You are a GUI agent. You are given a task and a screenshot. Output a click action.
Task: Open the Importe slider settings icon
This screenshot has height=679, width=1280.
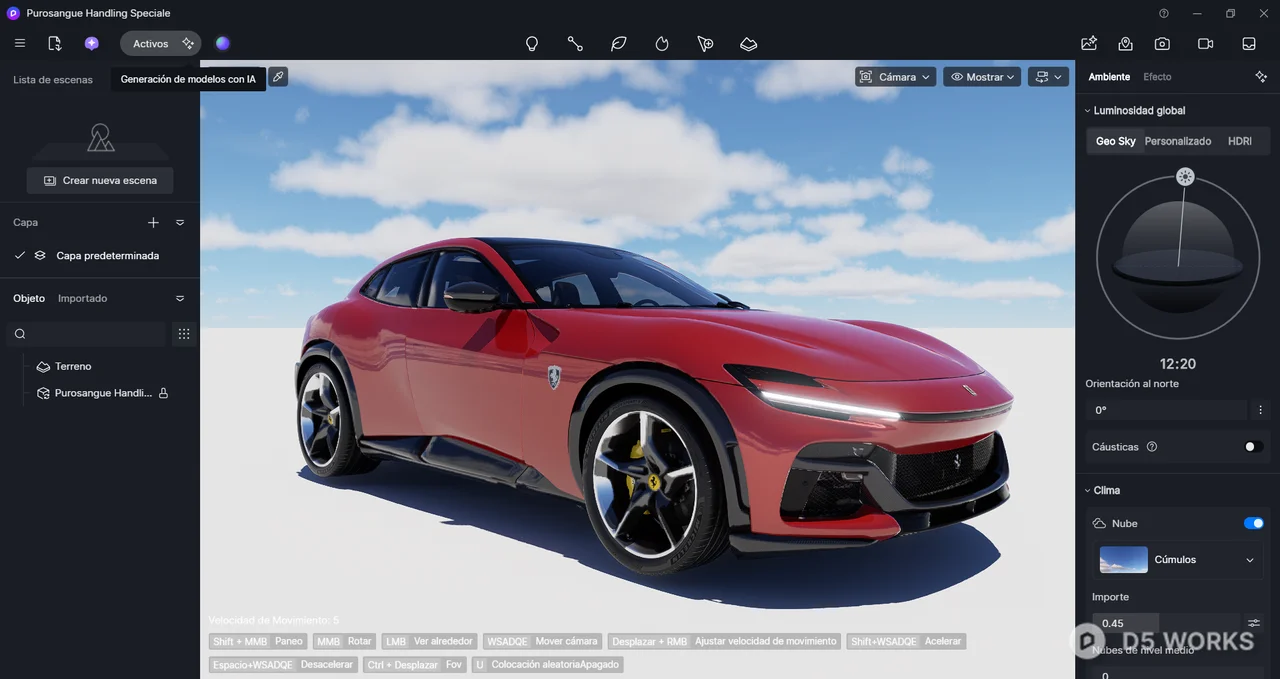tap(1254, 623)
